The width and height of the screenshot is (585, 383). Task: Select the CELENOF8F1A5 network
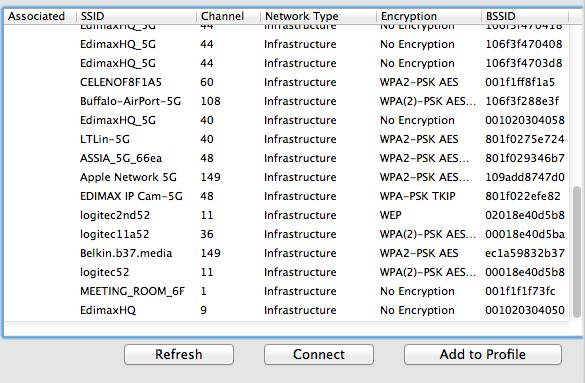coord(287,82)
